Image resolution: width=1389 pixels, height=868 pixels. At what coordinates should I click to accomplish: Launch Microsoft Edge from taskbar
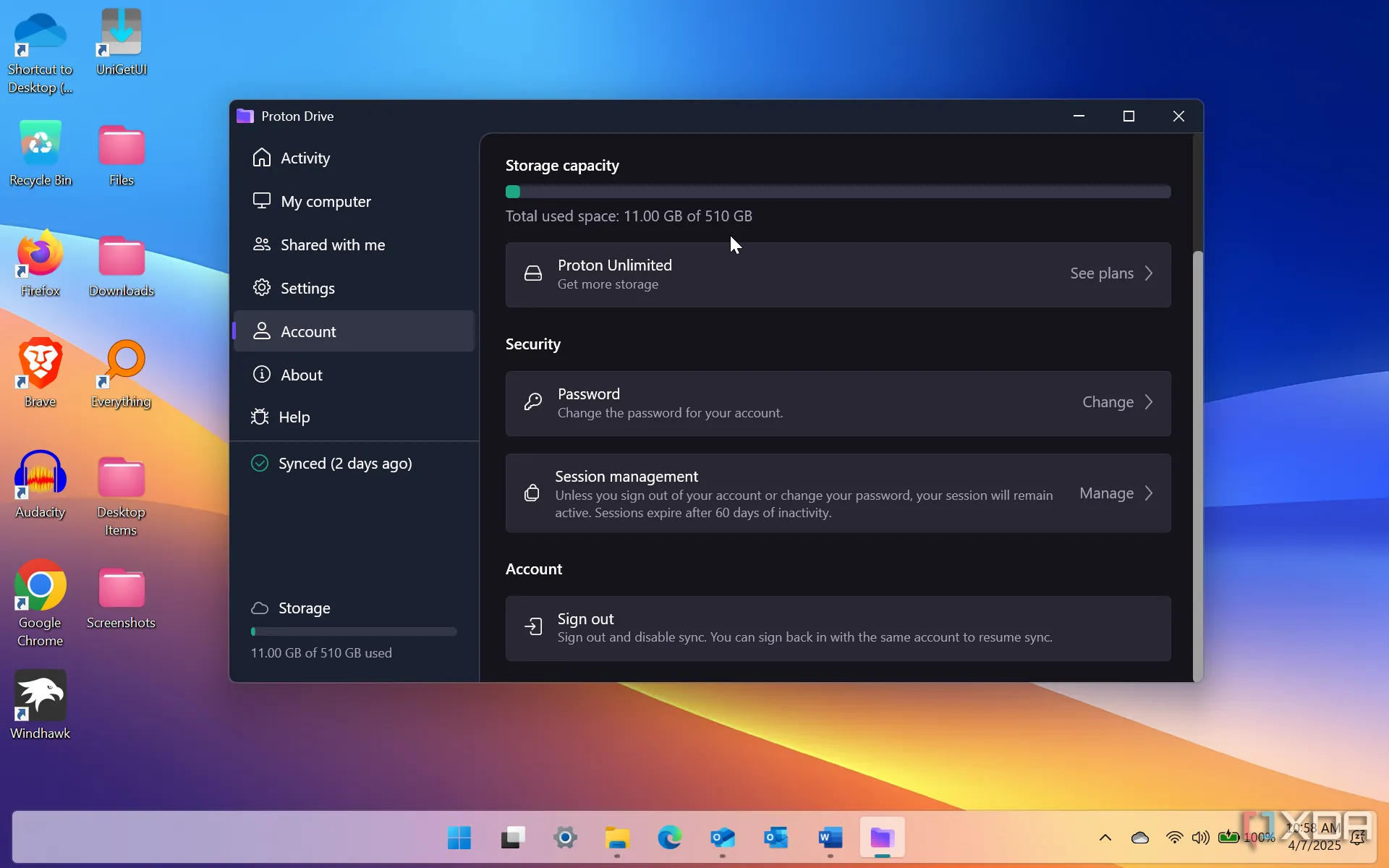click(x=670, y=838)
